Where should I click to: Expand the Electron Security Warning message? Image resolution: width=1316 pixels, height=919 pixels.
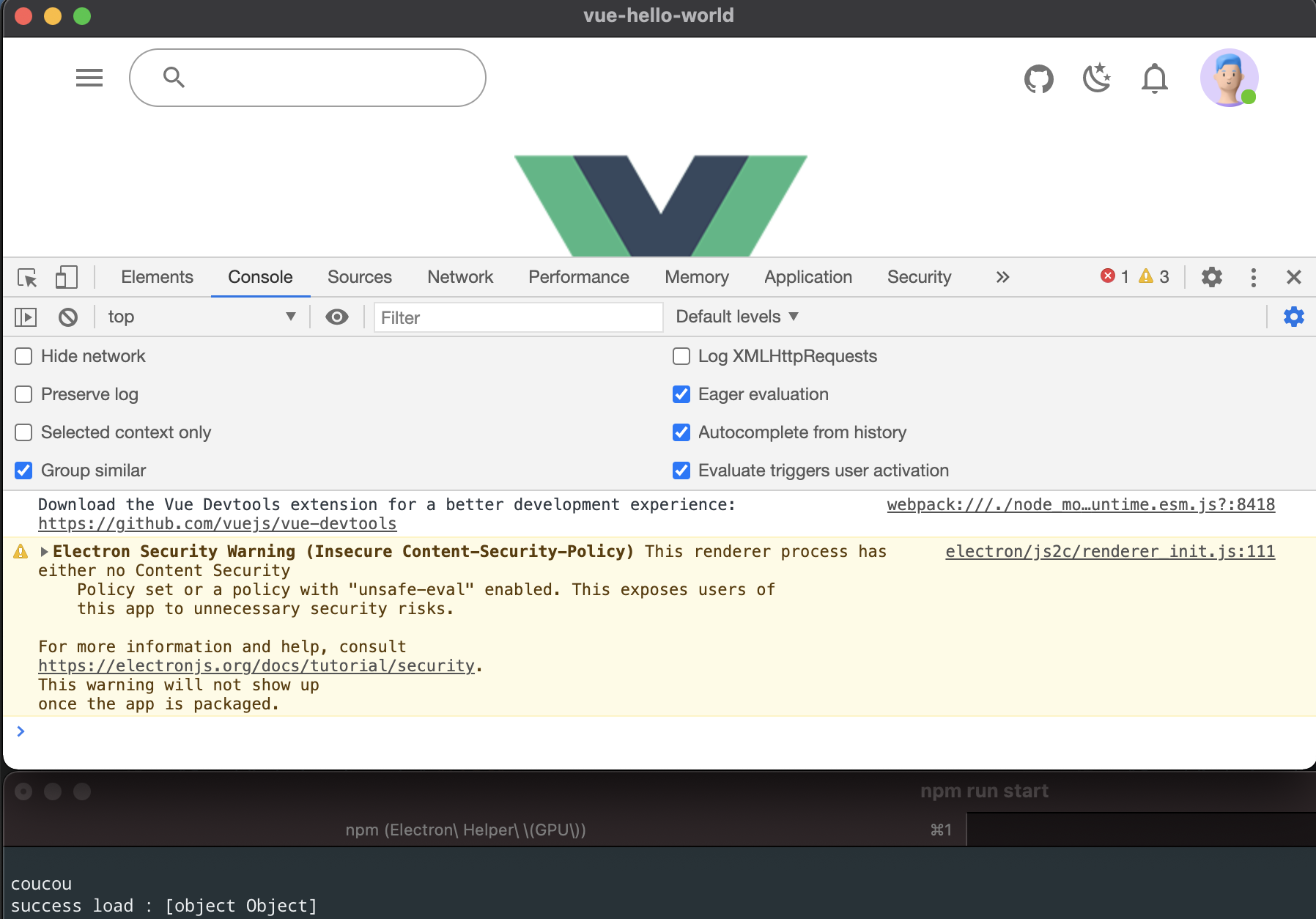(x=44, y=552)
